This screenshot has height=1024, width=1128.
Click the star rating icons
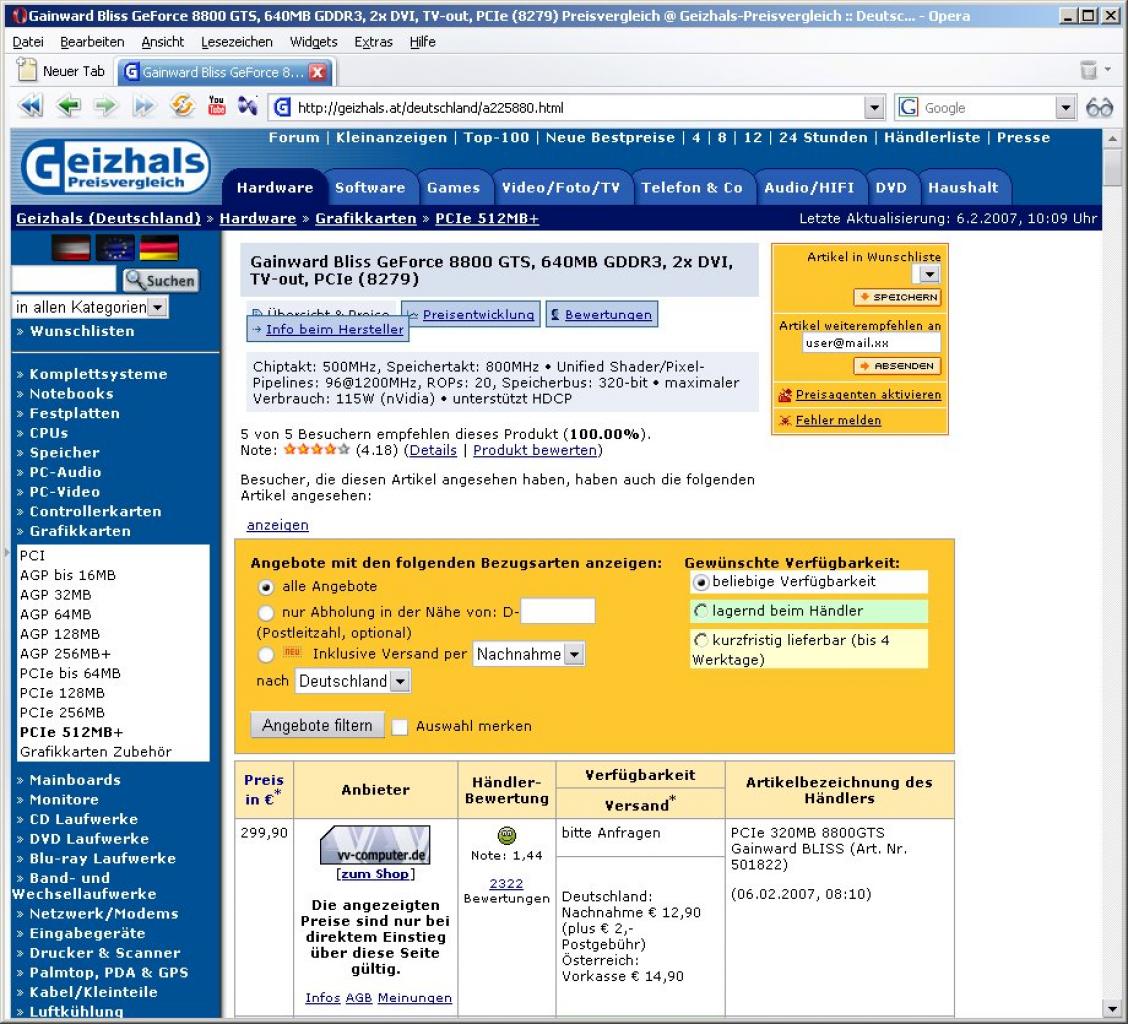[x=317, y=450]
